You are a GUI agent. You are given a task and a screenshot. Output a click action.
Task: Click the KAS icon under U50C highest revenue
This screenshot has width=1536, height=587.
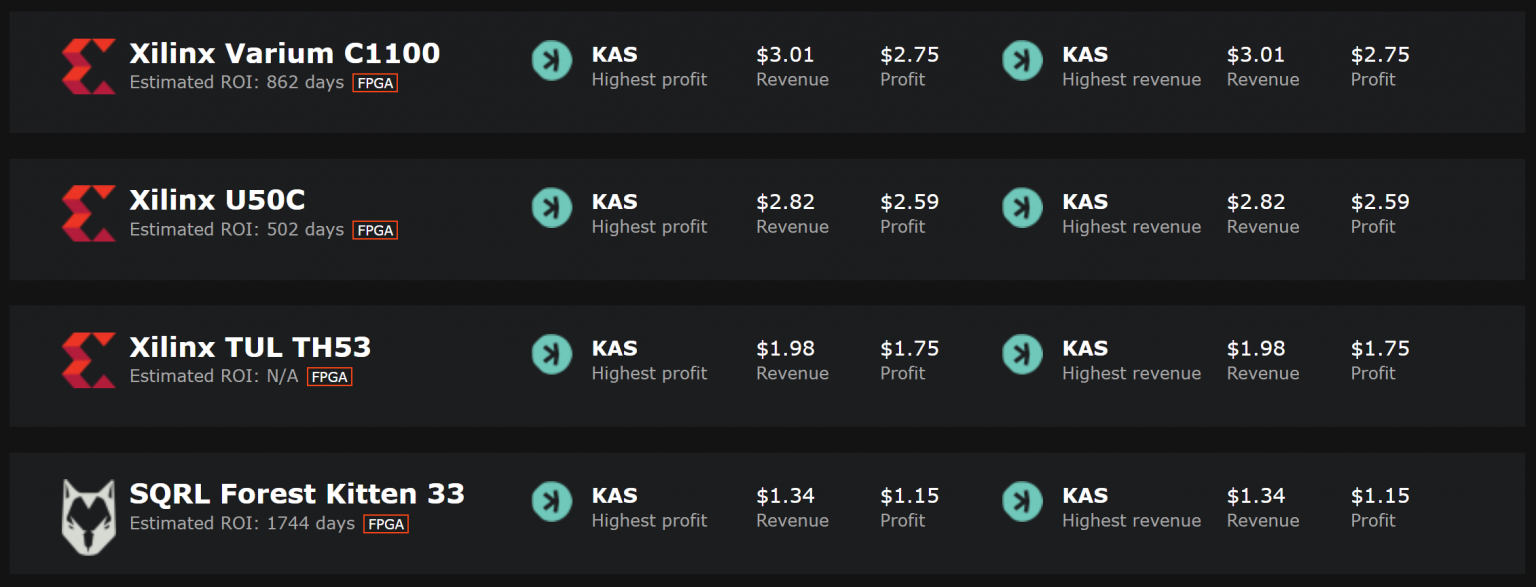(x=1022, y=208)
